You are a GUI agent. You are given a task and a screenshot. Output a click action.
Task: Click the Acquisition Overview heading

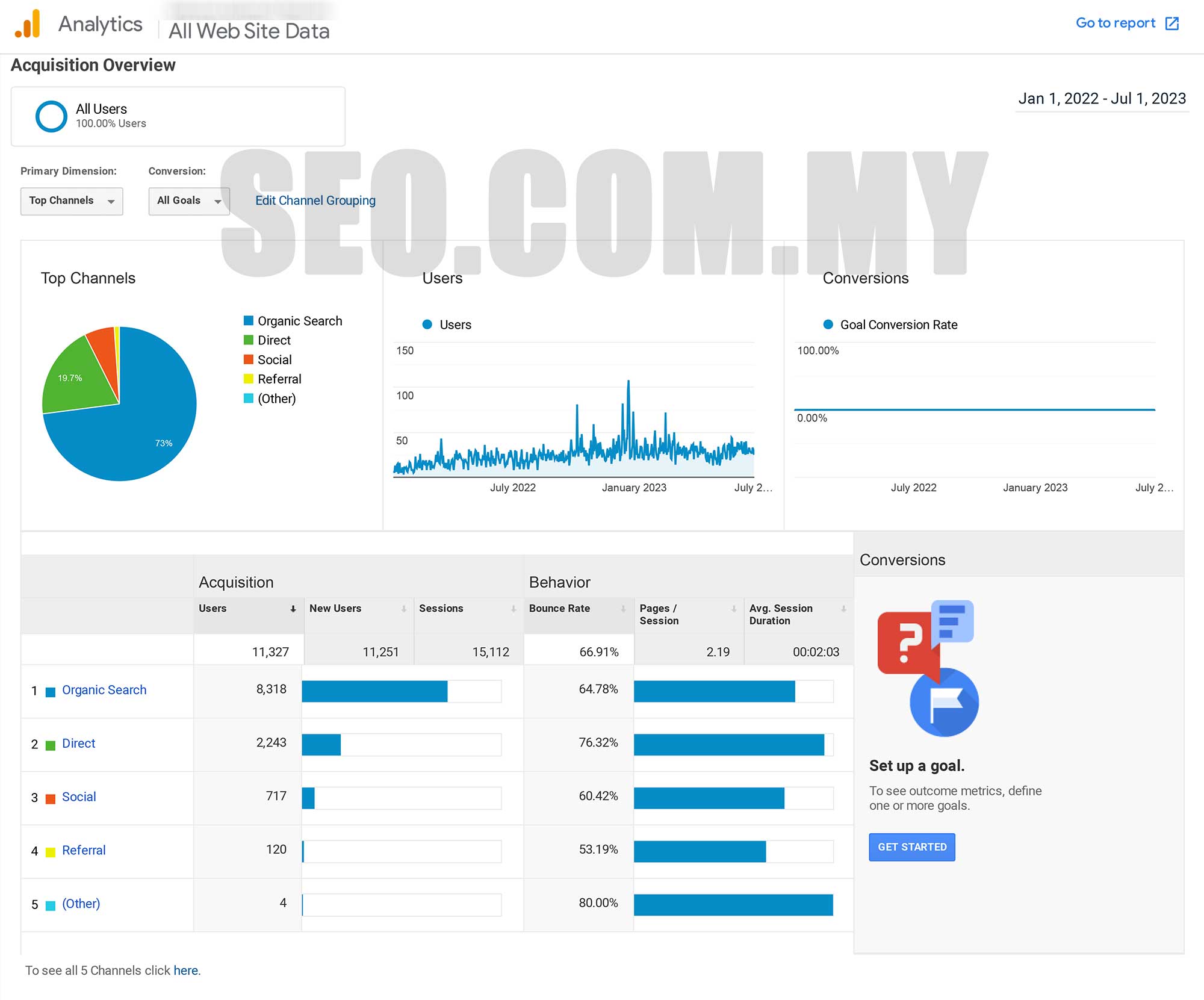pyautogui.click(x=93, y=65)
